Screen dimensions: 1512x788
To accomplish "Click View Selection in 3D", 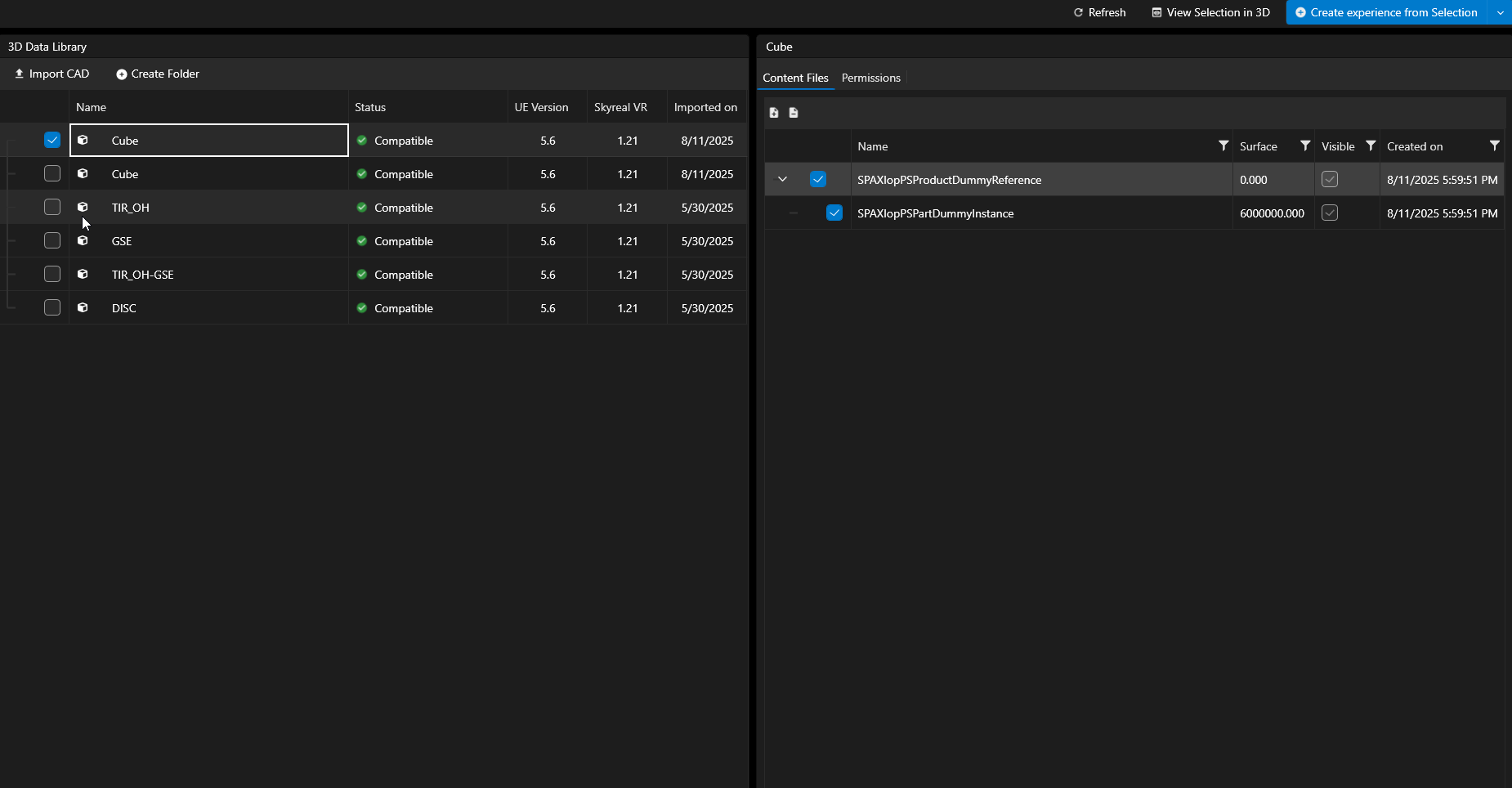I will click(x=1210, y=12).
